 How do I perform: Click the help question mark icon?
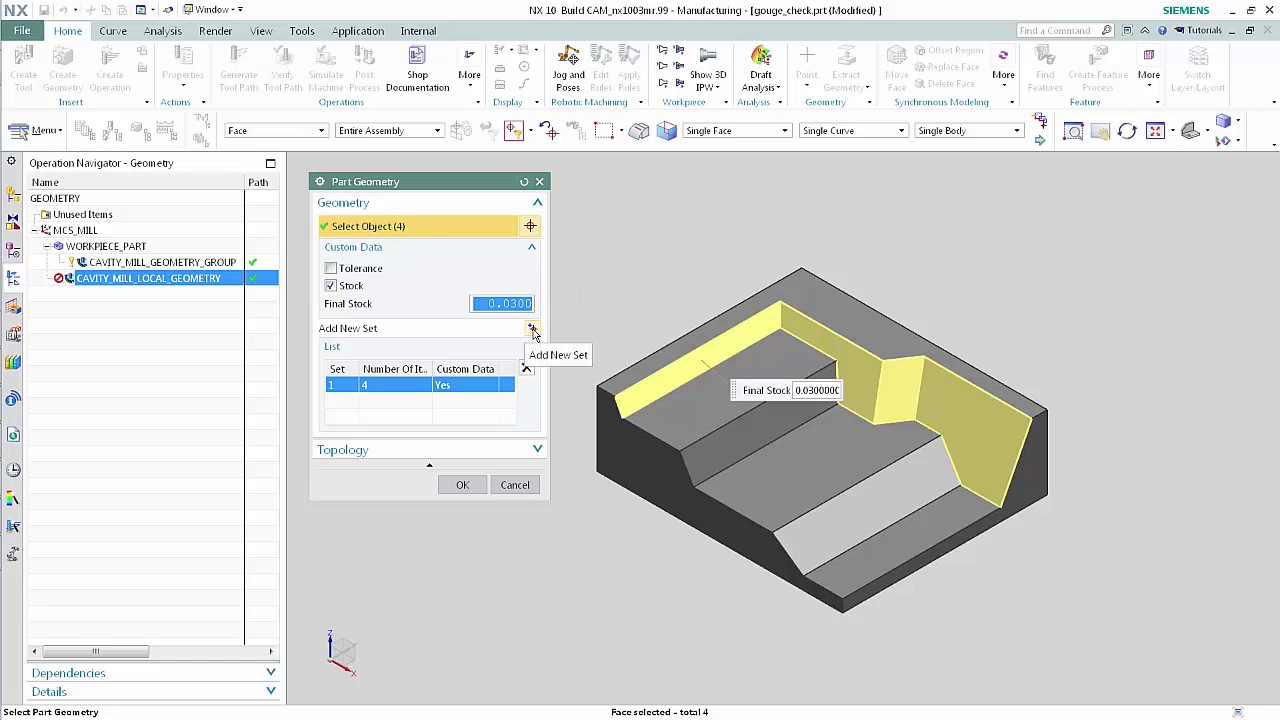[x=1163, y=30]
